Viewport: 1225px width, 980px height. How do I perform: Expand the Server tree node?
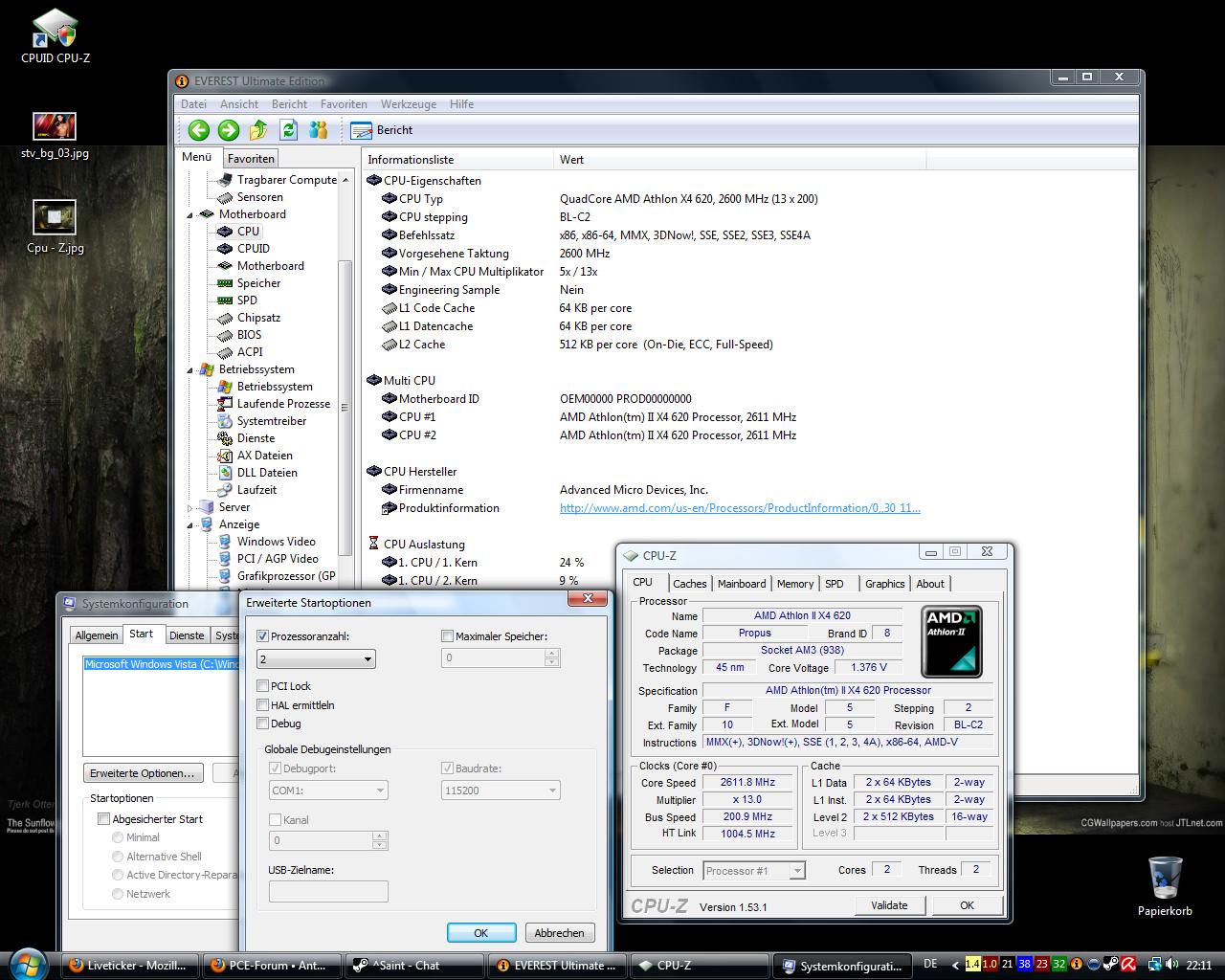[190, 508]
